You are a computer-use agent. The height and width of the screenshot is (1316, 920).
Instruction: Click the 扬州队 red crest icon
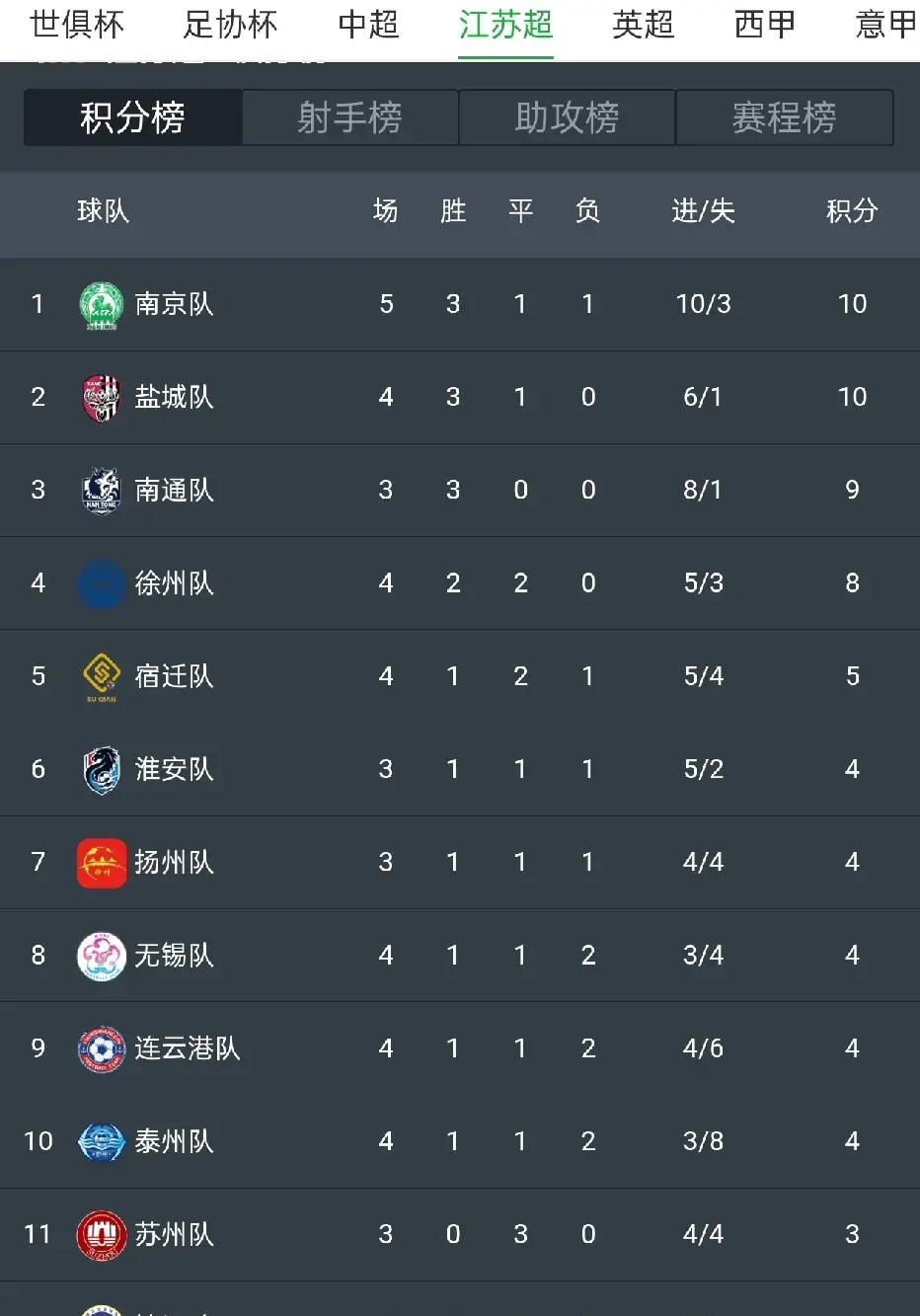(x=99, y=862)
